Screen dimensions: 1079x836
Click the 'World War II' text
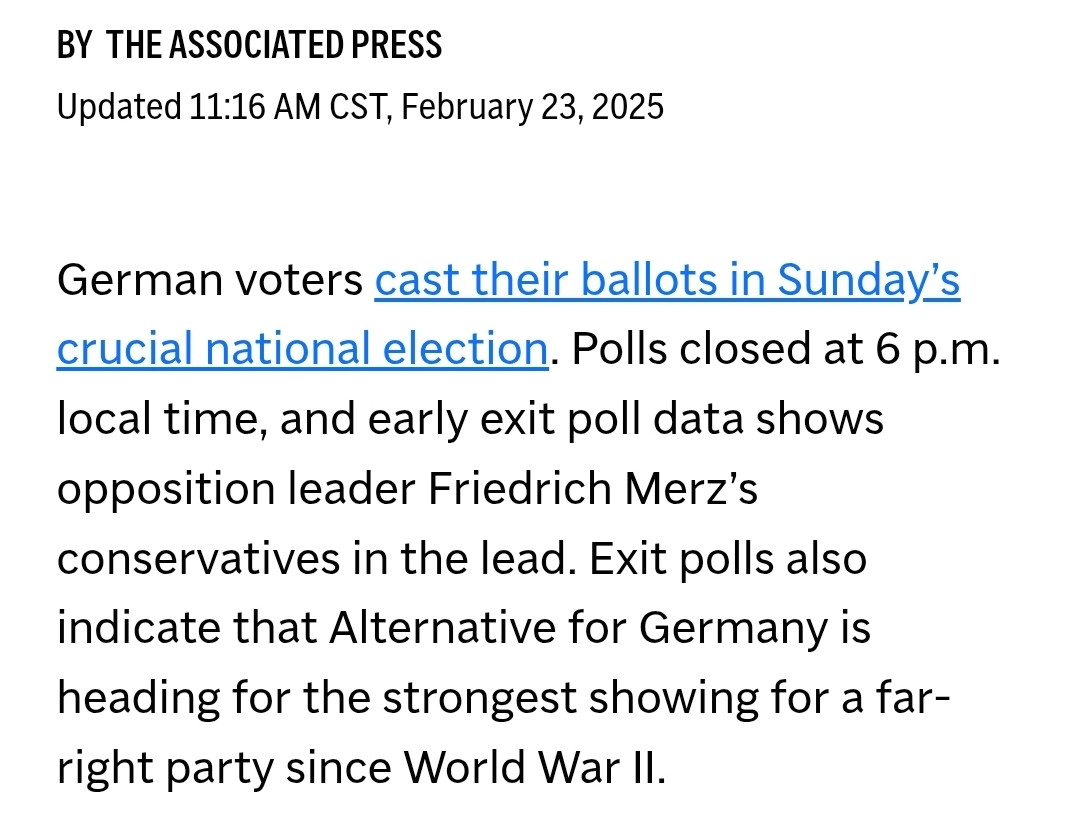tap(532, 767)
